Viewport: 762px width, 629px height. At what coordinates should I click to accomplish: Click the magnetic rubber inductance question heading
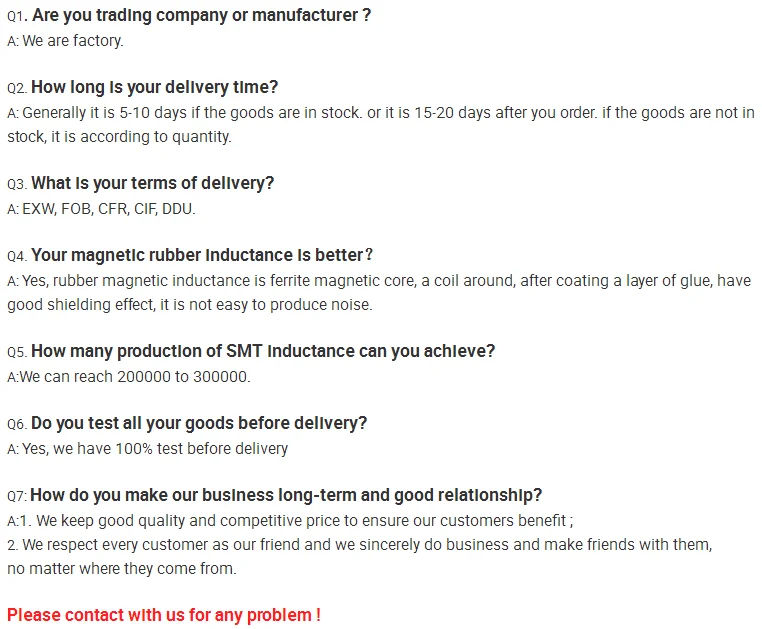click(x=202, y=255)
